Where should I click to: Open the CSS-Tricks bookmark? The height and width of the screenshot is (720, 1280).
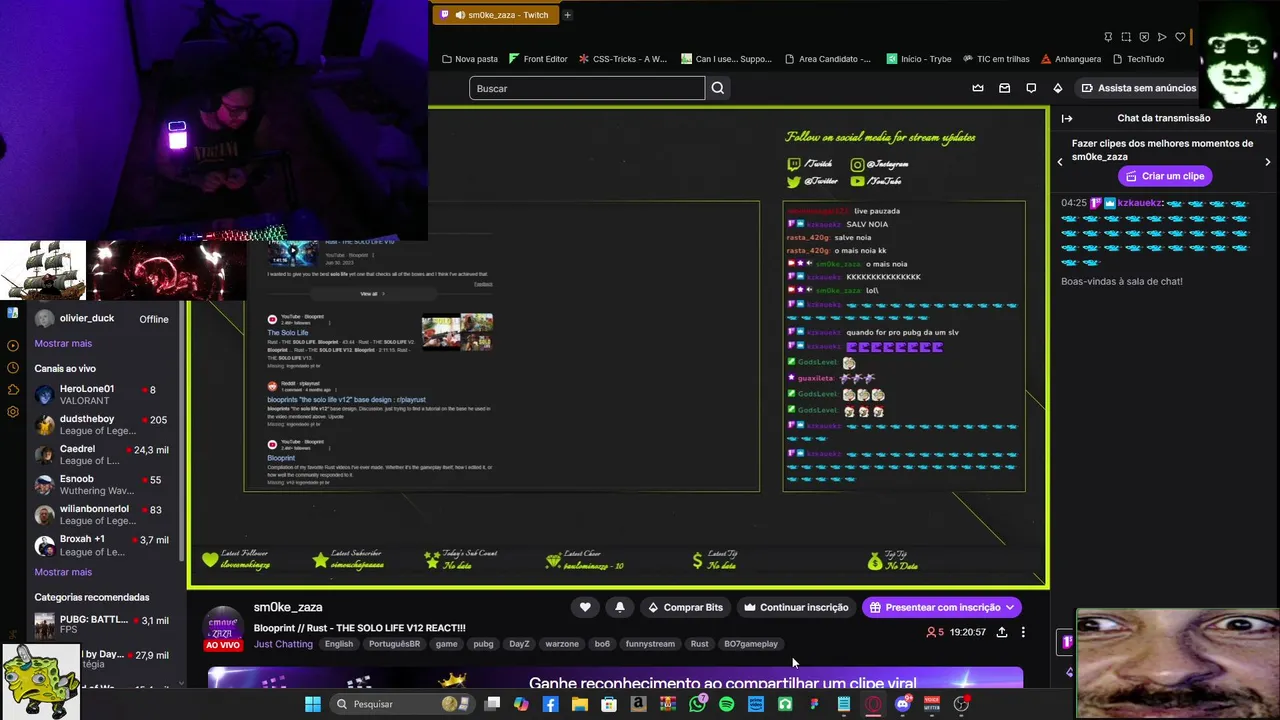pyautogui.click(x=623, y=59)
